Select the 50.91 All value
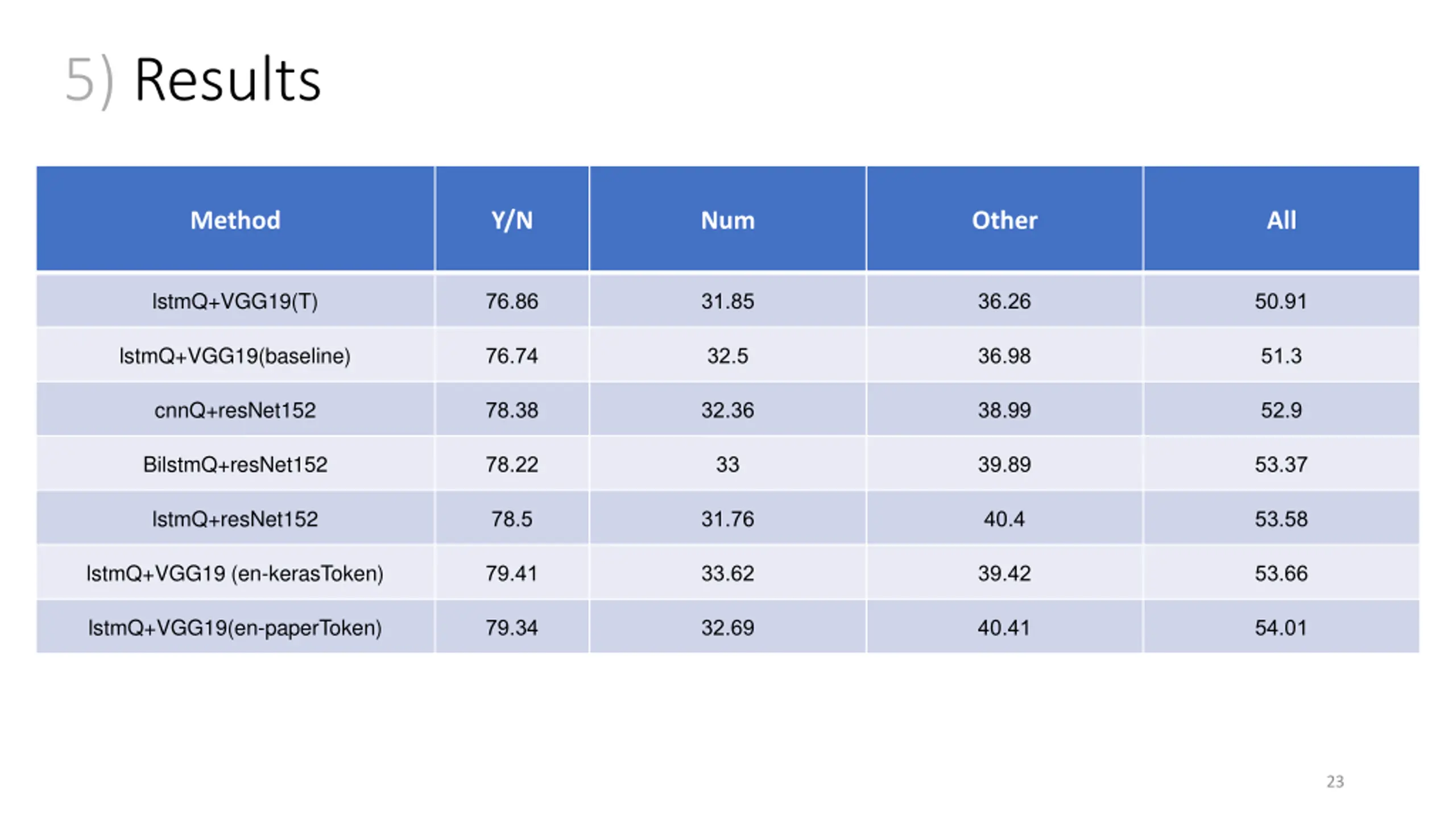This screenshot has width=1456, height=819. (x=1281, y=301)
